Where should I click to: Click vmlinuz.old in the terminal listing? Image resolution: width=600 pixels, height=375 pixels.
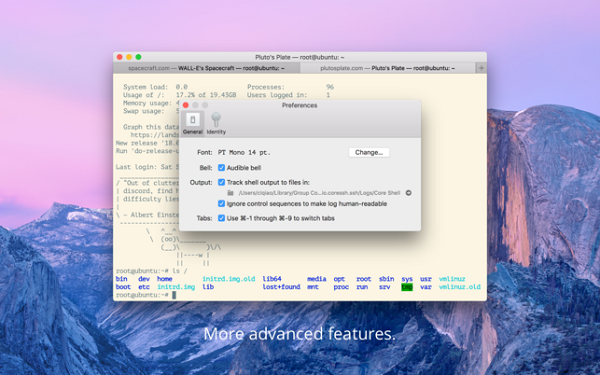[460, 287]
